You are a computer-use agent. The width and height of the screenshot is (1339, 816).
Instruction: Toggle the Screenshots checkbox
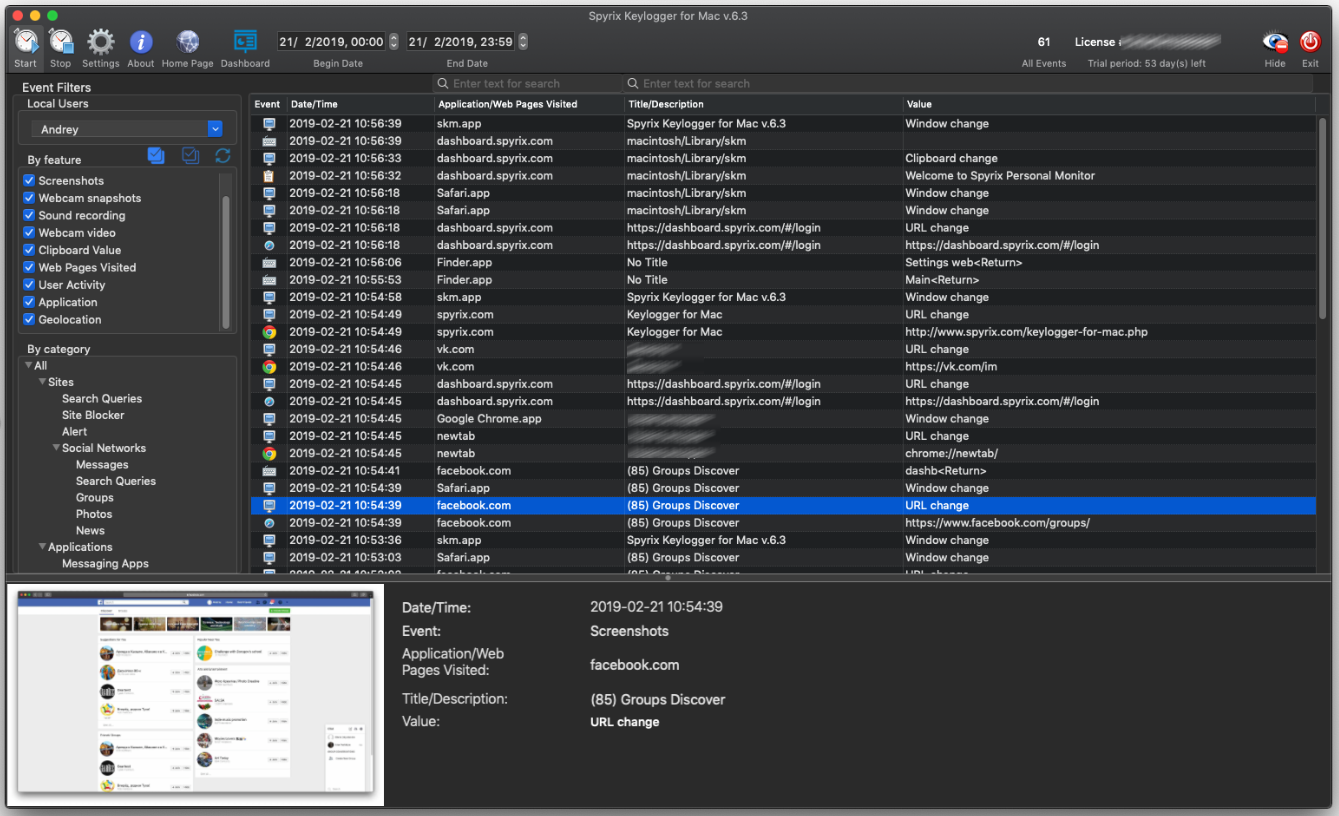(29, 181)
